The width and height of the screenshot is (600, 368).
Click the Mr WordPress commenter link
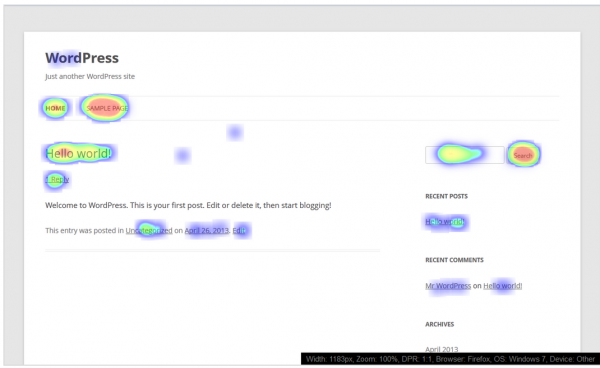[x=448, y=286]
